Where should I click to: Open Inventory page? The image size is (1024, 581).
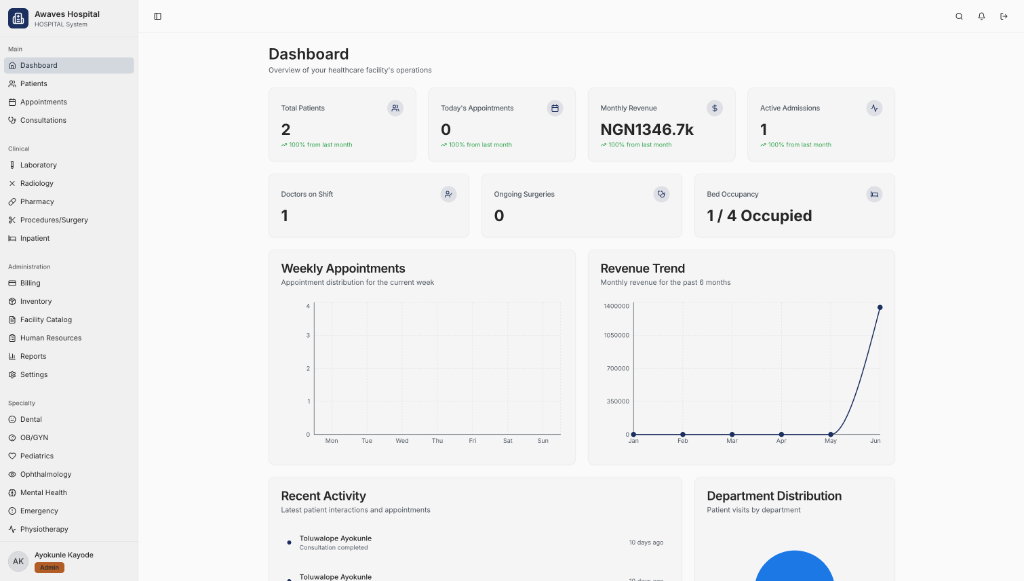click(69, 302)
